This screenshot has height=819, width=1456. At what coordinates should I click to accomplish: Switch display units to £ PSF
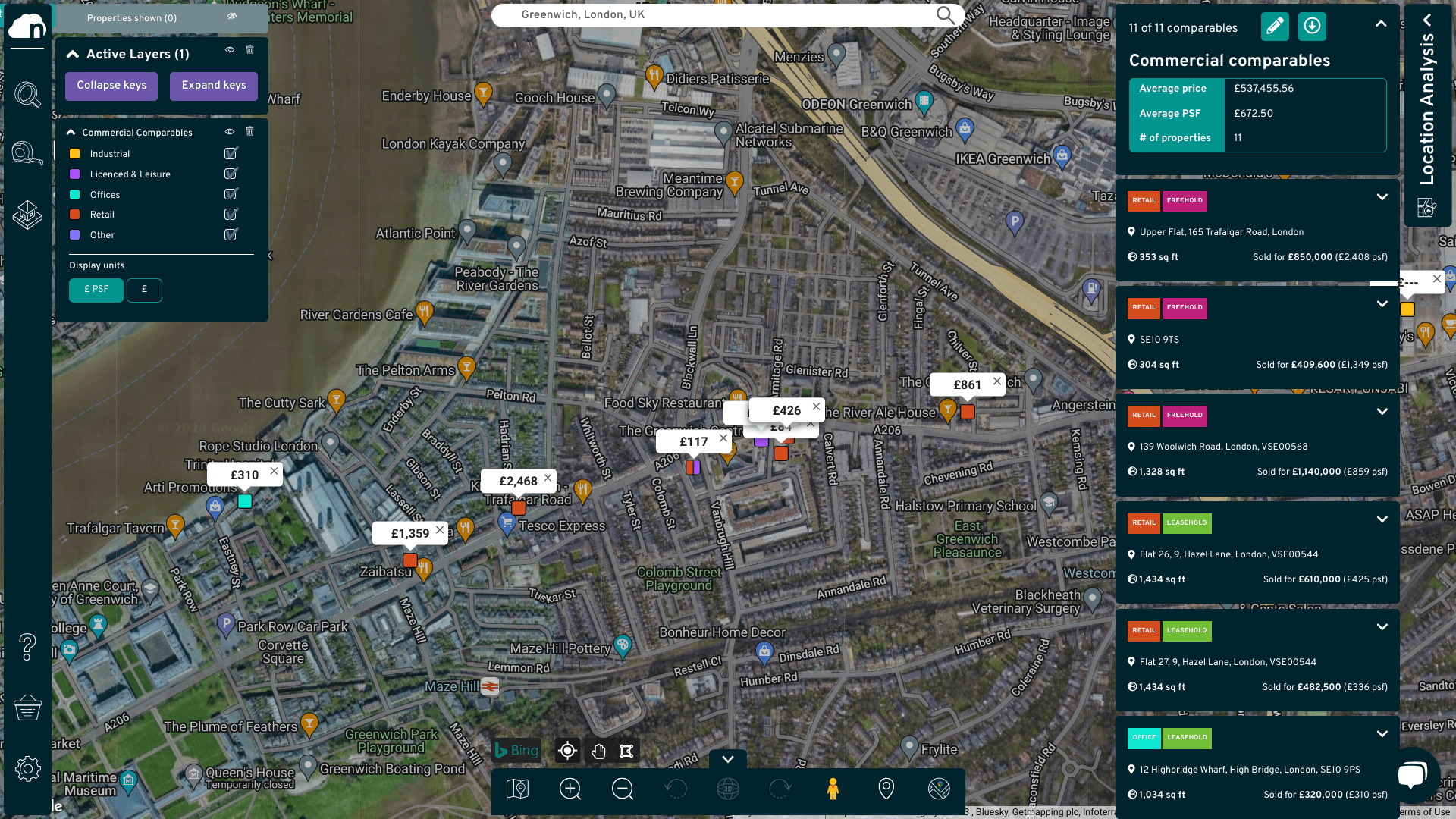coord(96,290)
